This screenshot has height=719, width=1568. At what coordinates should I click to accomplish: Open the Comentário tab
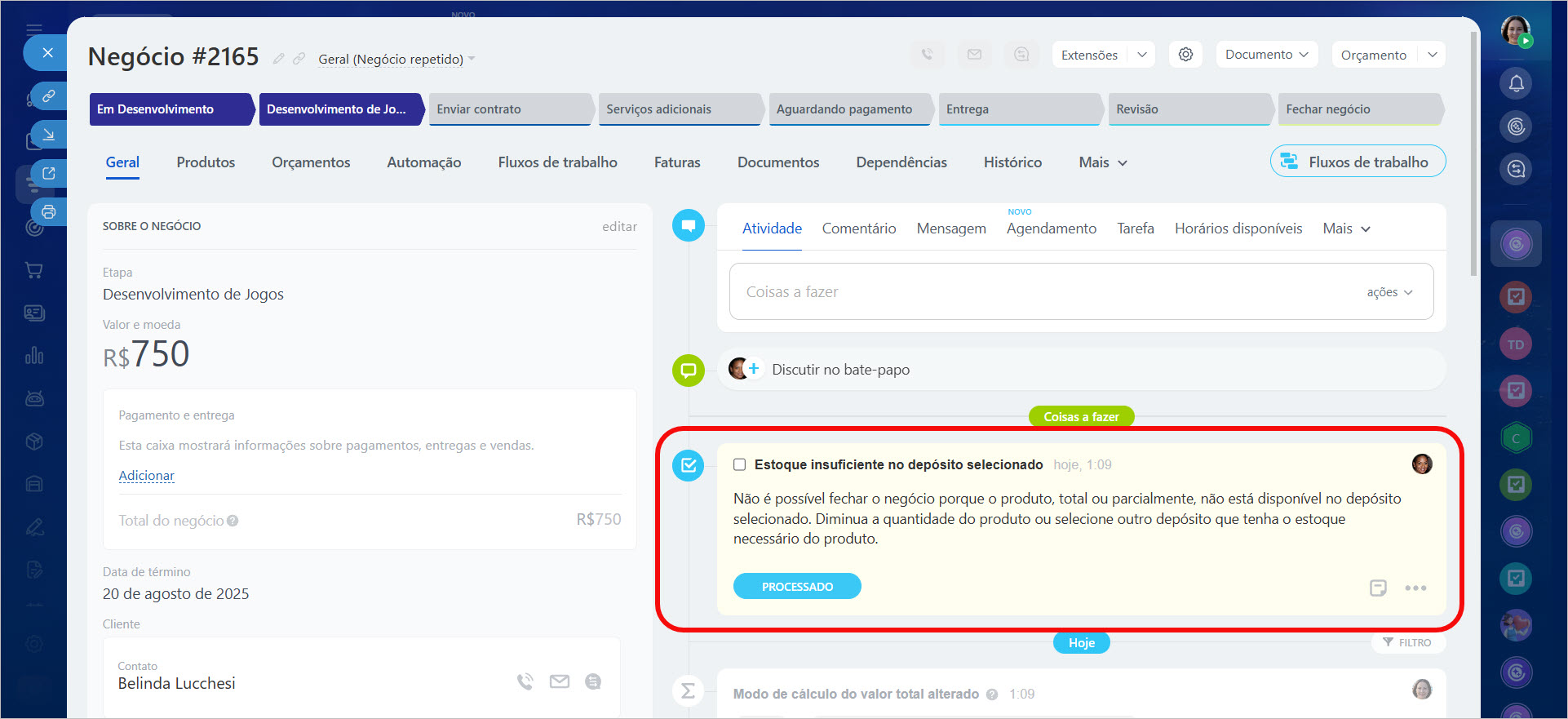858,229
